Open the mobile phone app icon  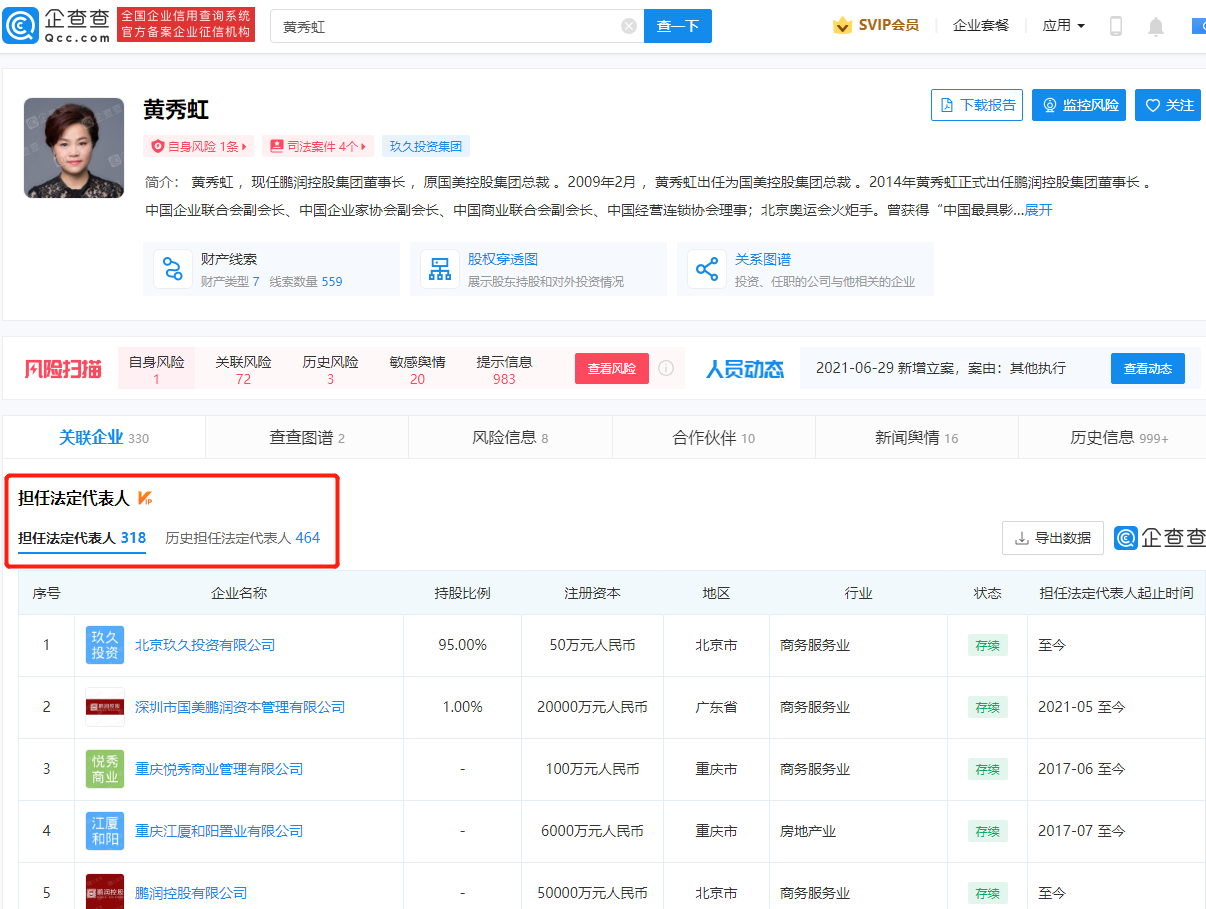coord(1116,26)
